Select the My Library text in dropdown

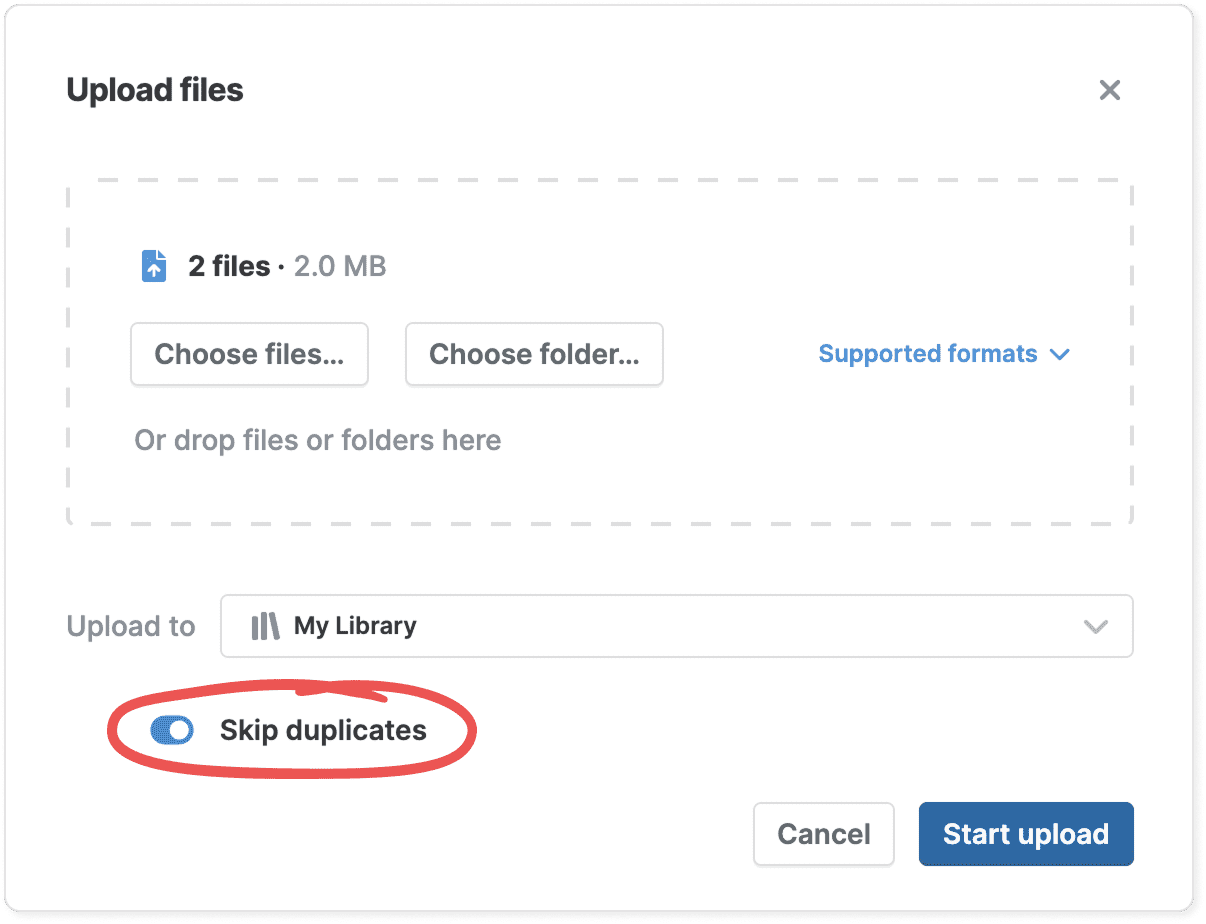(x=355, y=626)
